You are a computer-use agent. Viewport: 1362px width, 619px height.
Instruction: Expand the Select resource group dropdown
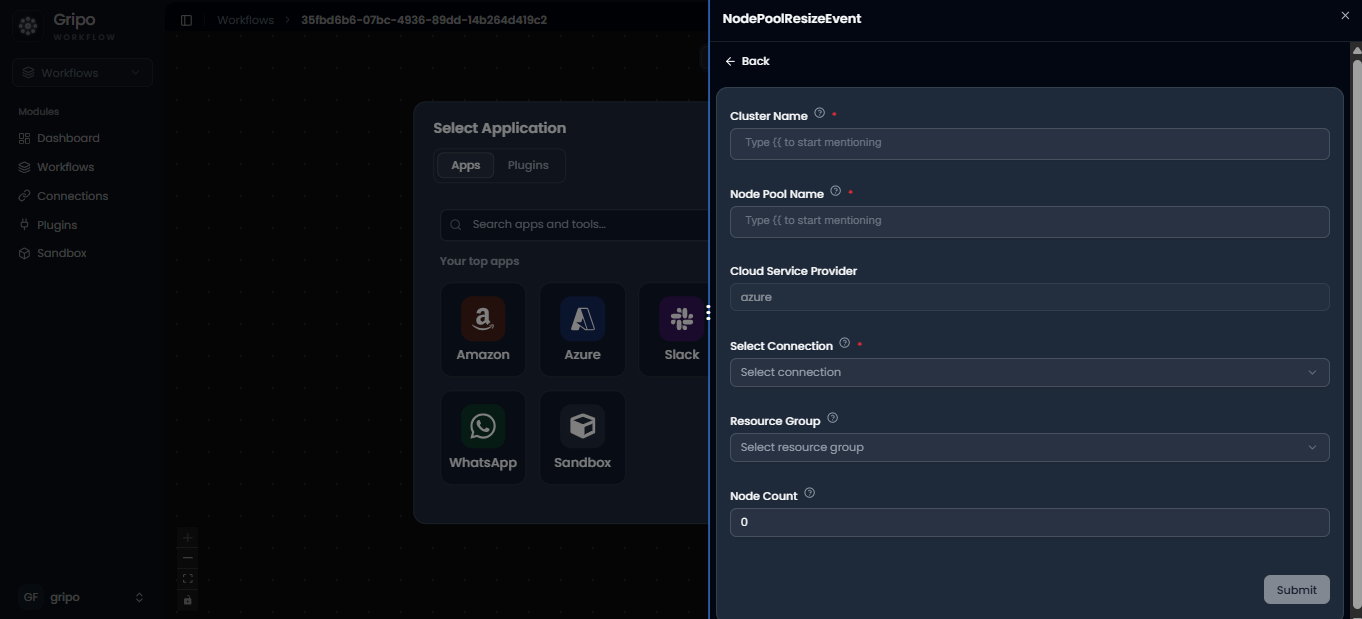pyautogui.click(x=1029, y=447)
